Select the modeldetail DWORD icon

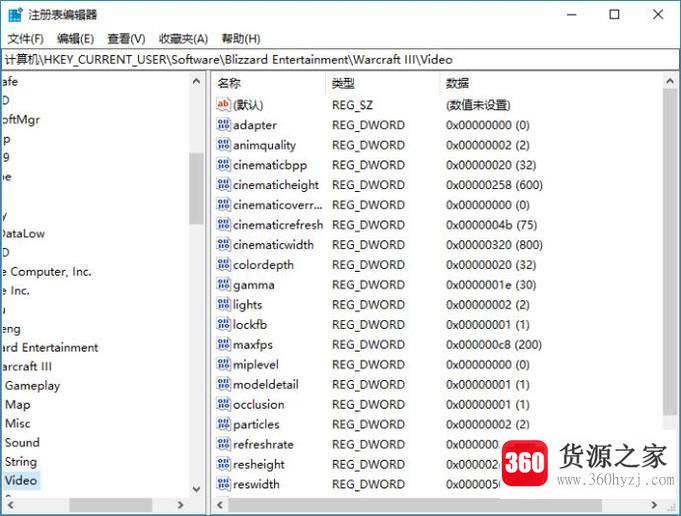click(223, 384)
